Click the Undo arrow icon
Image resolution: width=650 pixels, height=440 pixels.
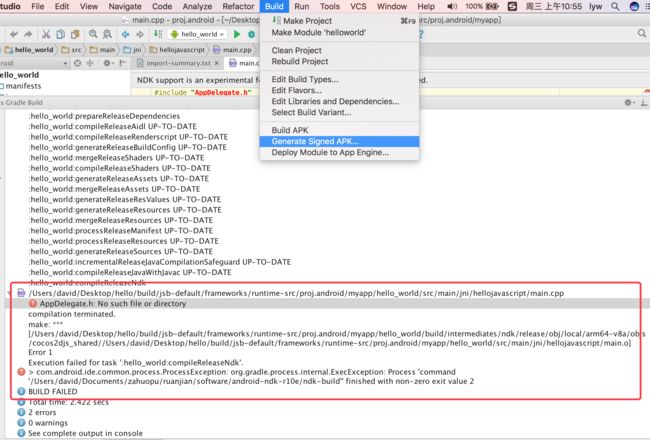[x=14, y=34]
